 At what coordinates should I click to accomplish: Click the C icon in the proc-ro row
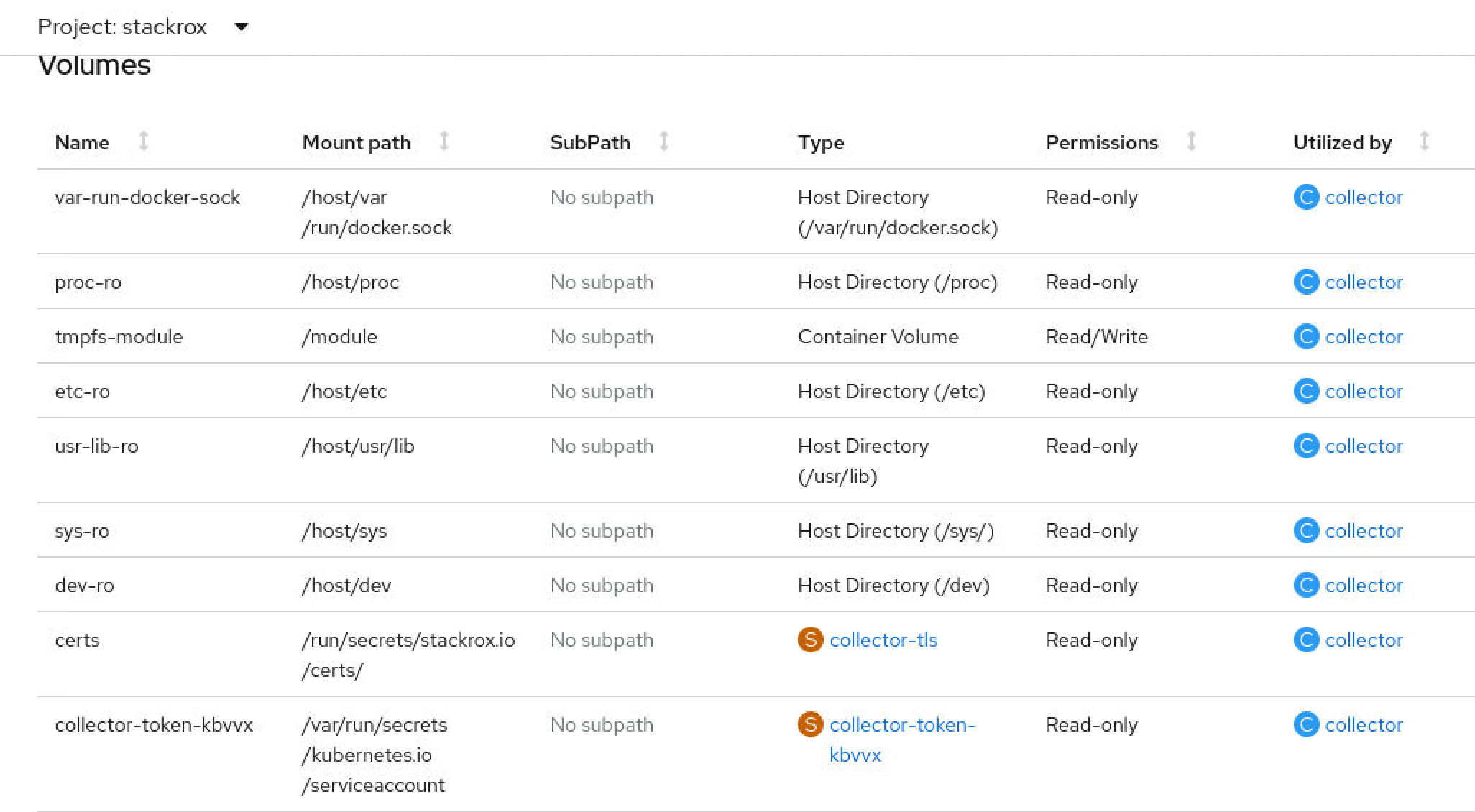[x=1305, y=282]
